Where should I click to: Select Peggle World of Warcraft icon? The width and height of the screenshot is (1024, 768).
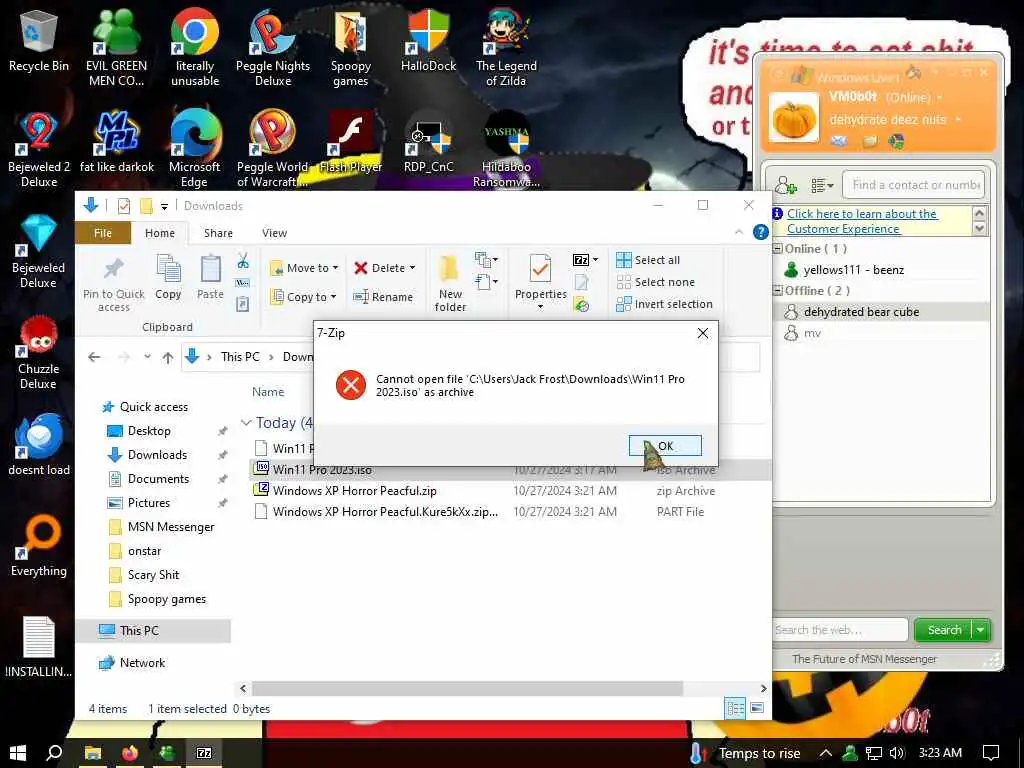(x=273, y=149)
